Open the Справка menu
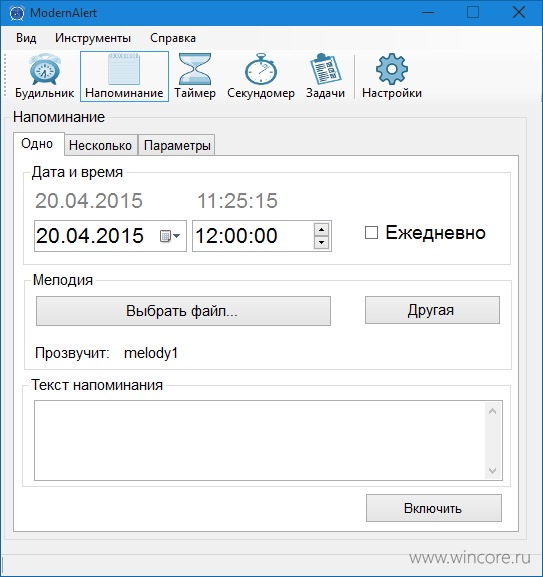The width and height of the screenshot is (543, 577). click(x=173, y=38)
